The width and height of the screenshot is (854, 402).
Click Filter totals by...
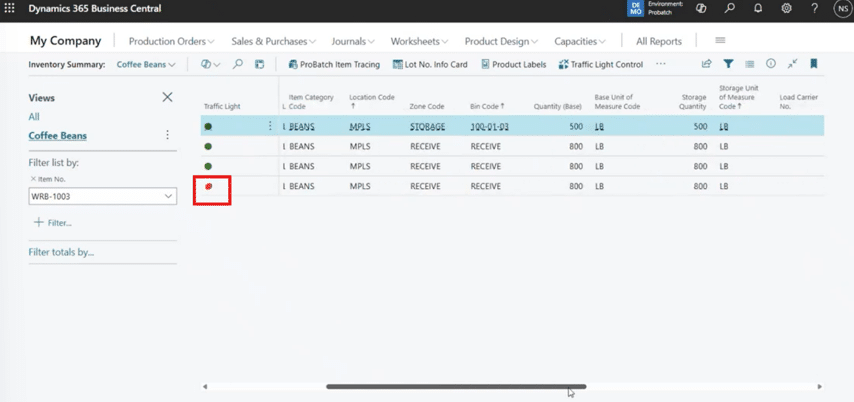click(61, 253)
